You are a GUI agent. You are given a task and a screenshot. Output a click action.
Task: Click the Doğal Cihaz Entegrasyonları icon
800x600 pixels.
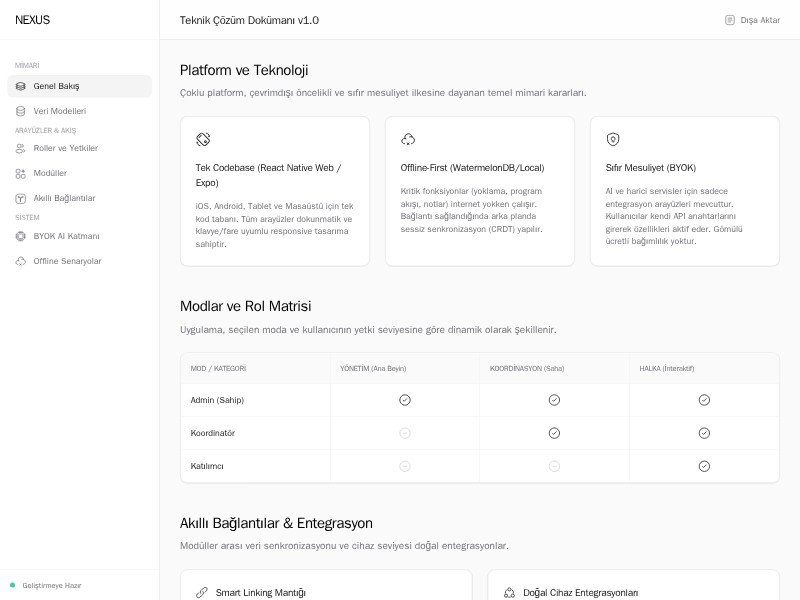509,592
